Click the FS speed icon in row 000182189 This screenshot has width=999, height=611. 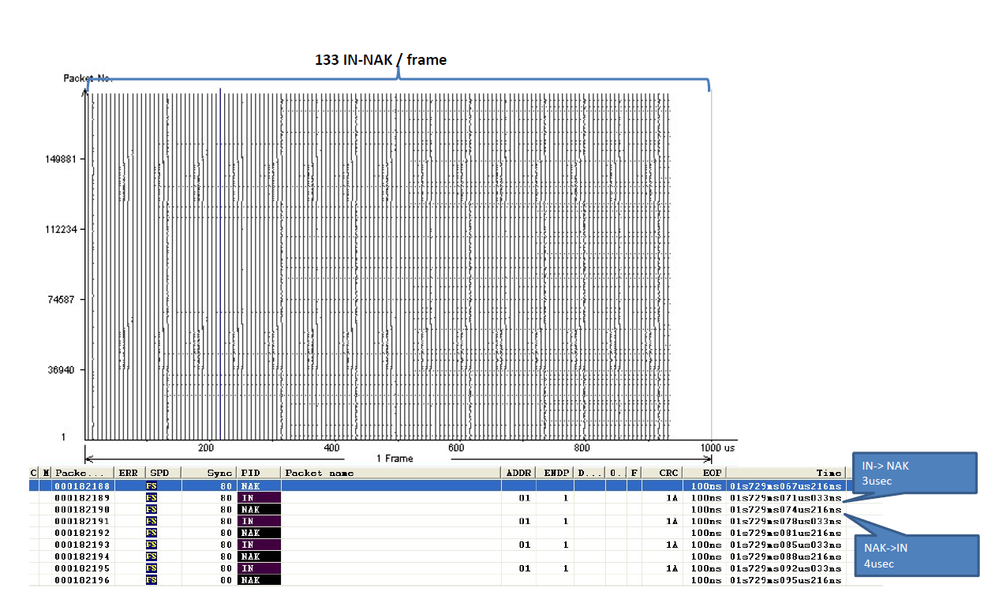(151, 498)
